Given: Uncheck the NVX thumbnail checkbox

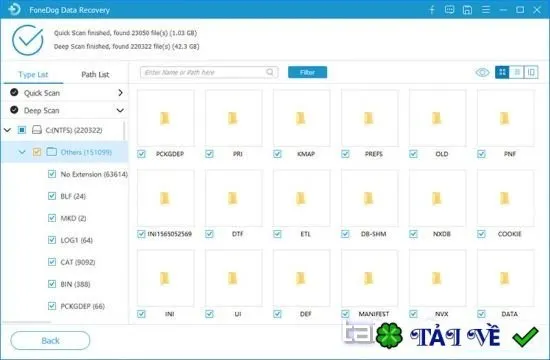Looking at the screenshot, I should 414,314.
